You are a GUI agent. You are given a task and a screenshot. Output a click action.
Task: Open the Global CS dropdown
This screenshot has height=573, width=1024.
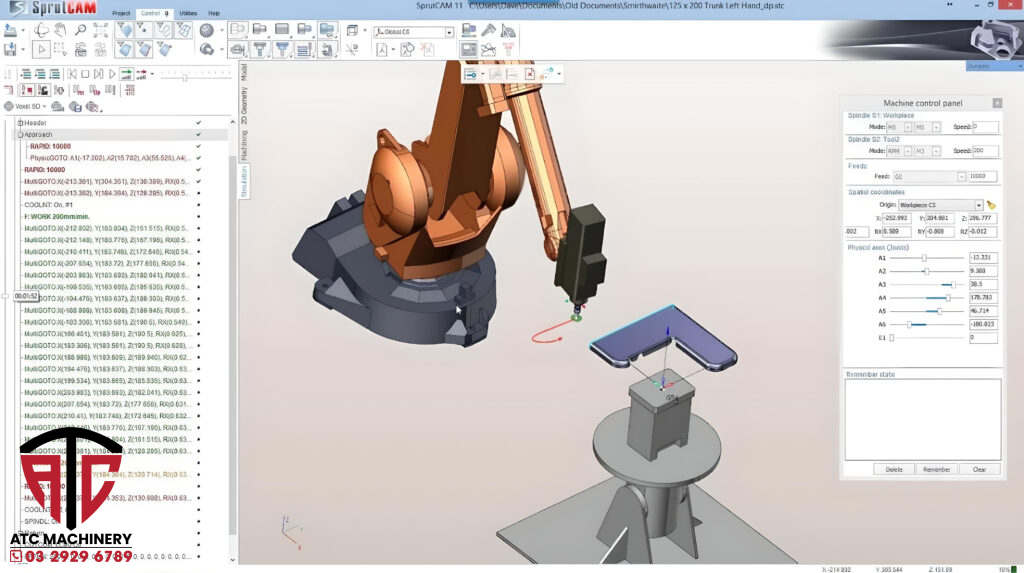(449, 32)
